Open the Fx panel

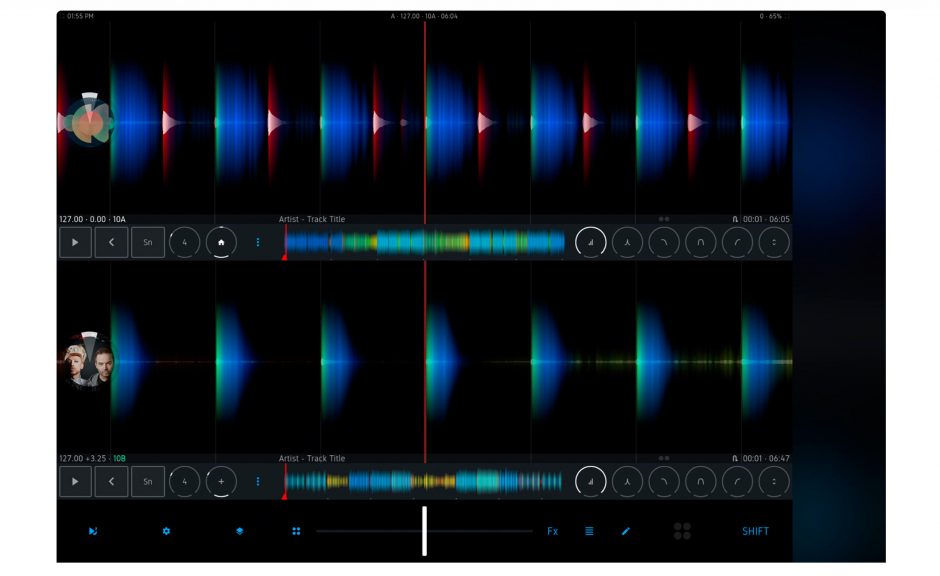tap(551, 531)
